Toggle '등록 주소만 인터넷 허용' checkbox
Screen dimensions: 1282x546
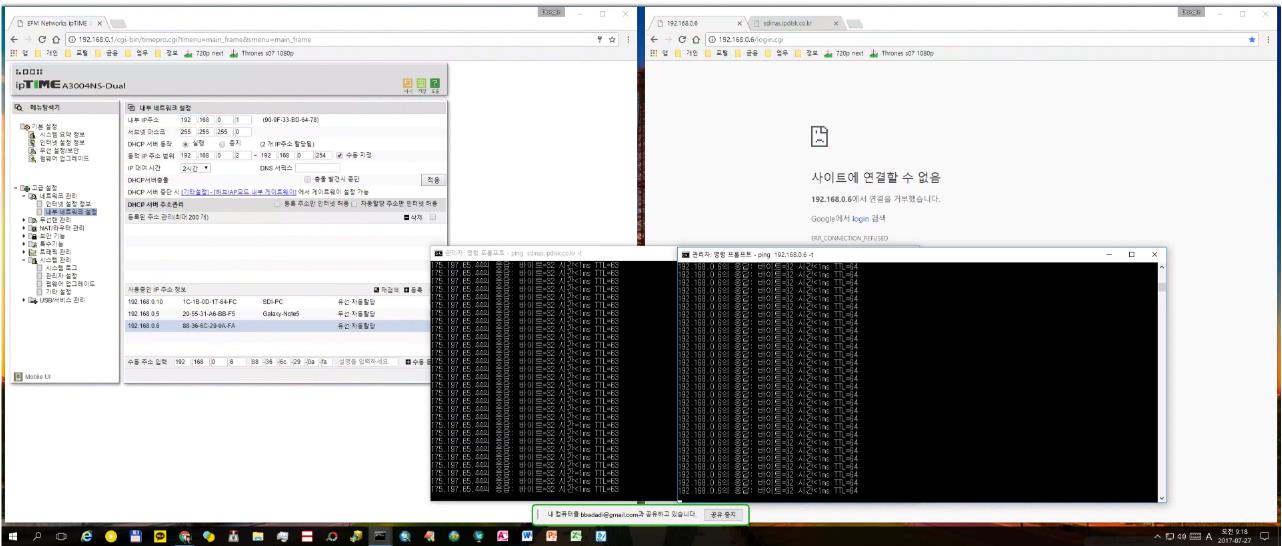point(278,203)
